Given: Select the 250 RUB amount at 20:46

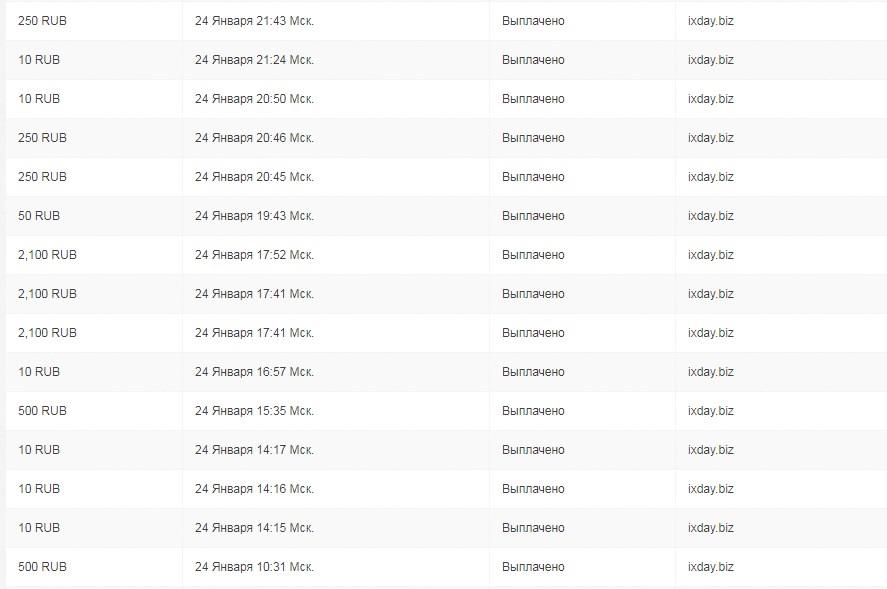Looking at the screenshot, I should [42, 138].
